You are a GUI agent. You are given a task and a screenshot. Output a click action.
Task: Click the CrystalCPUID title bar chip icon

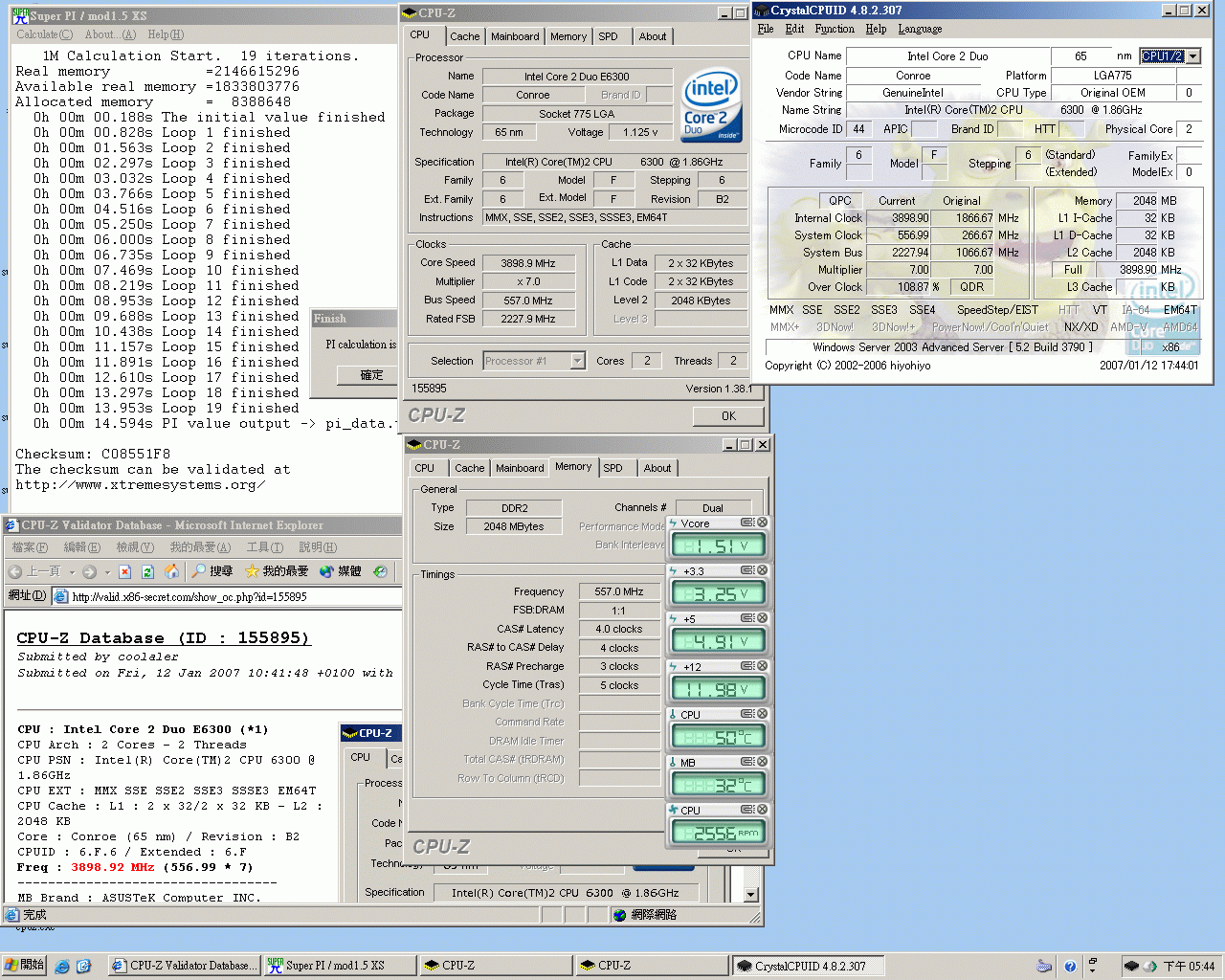pos(762,11)
